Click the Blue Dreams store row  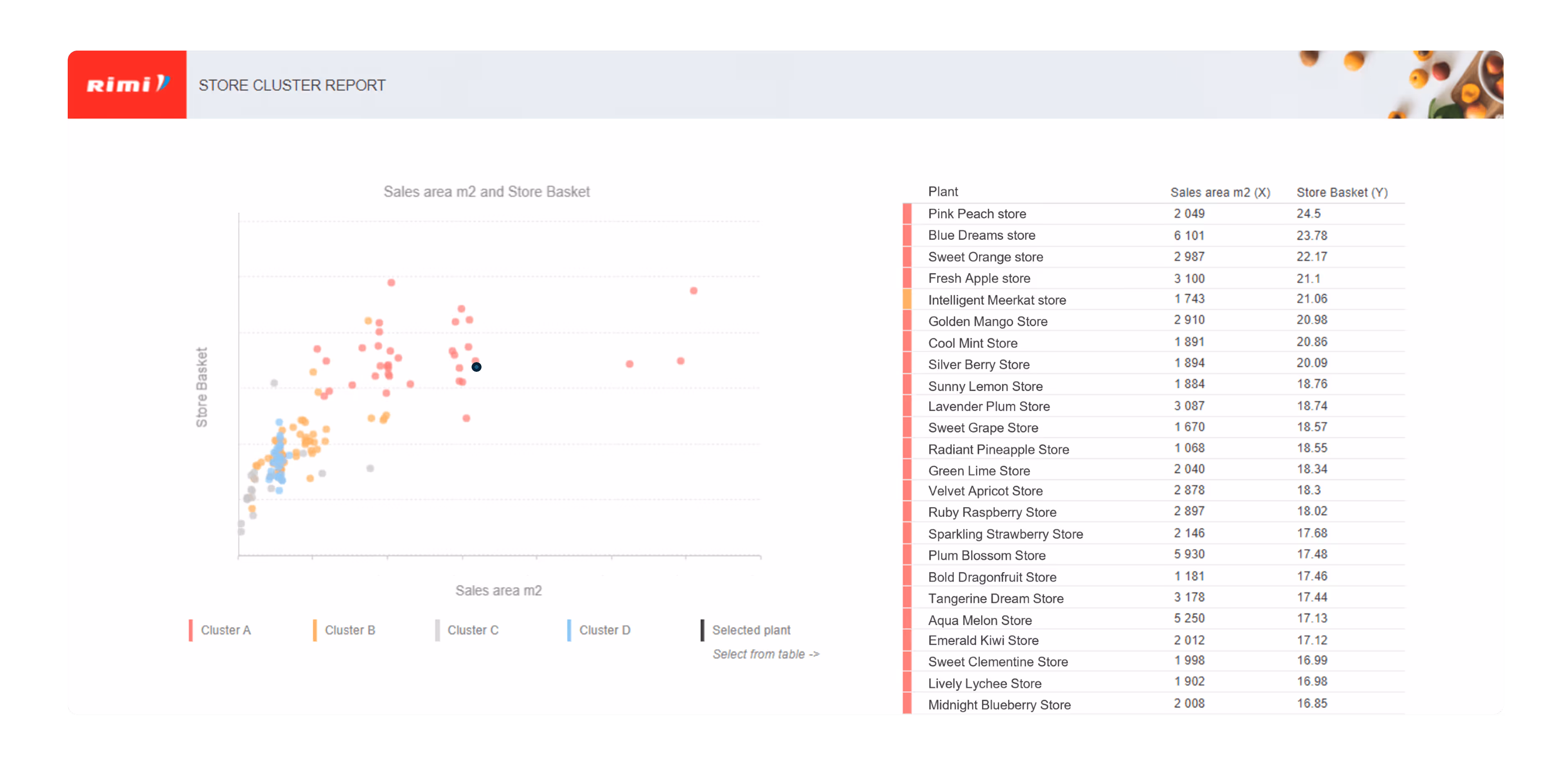pyautogui.click(x=981, y=235)
